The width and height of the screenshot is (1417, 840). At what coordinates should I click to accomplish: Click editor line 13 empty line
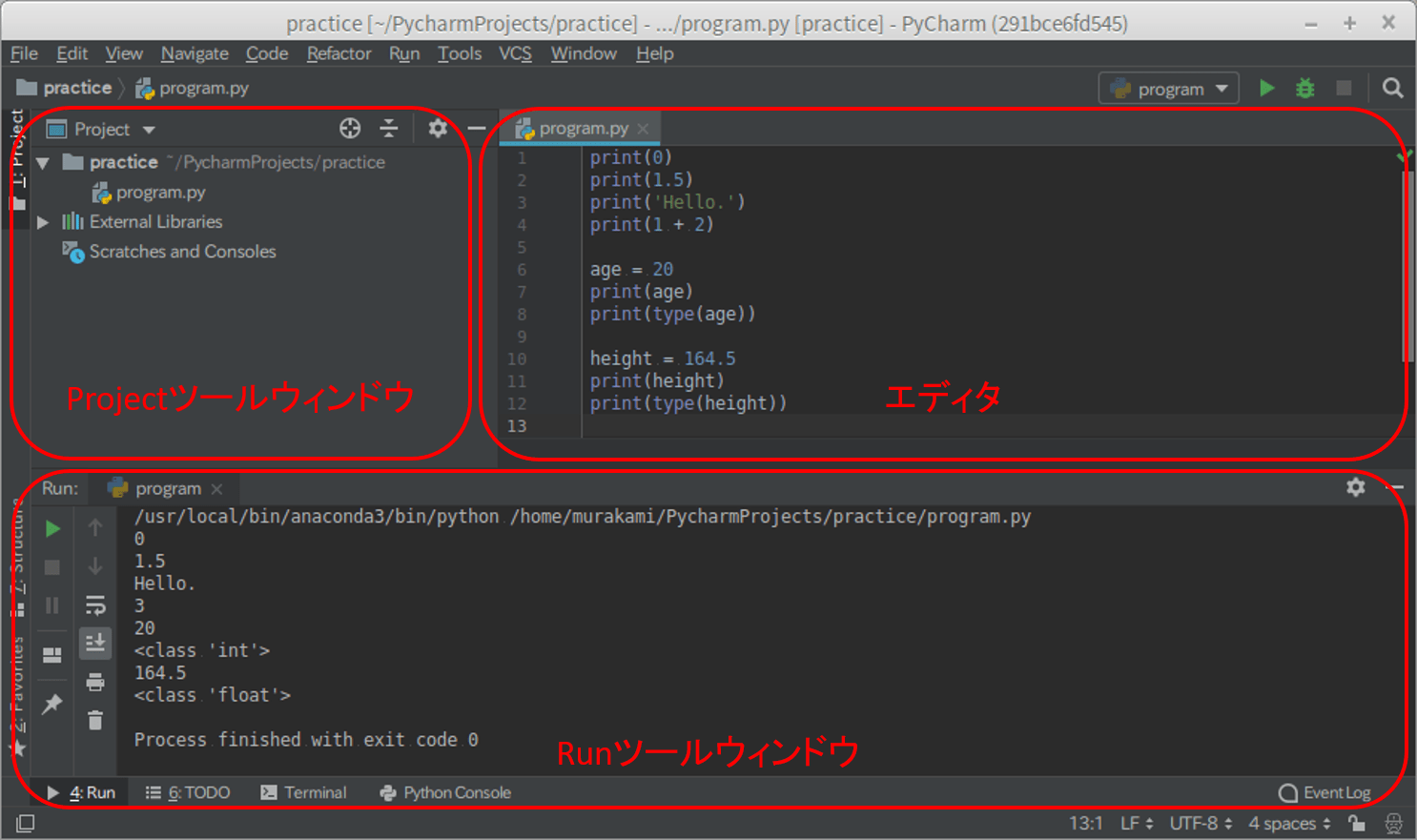tap(992, 426)
